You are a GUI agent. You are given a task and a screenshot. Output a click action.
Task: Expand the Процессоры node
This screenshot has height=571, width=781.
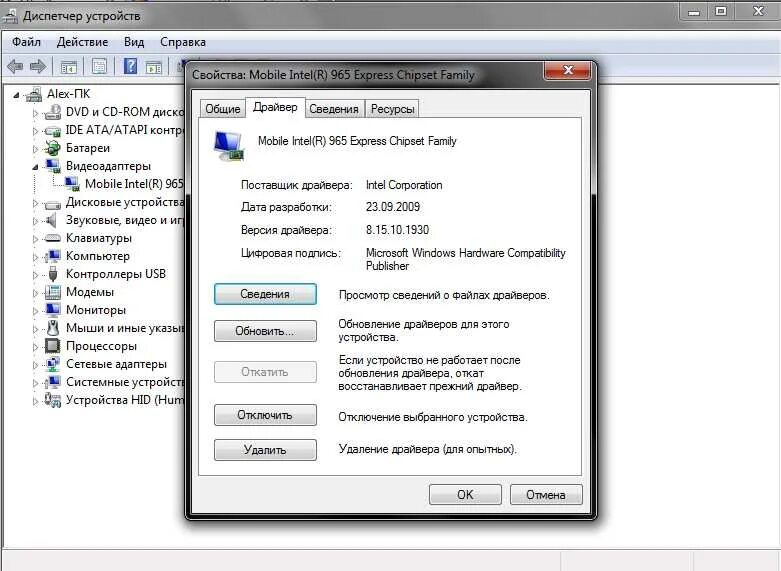(x=35, y=347)
